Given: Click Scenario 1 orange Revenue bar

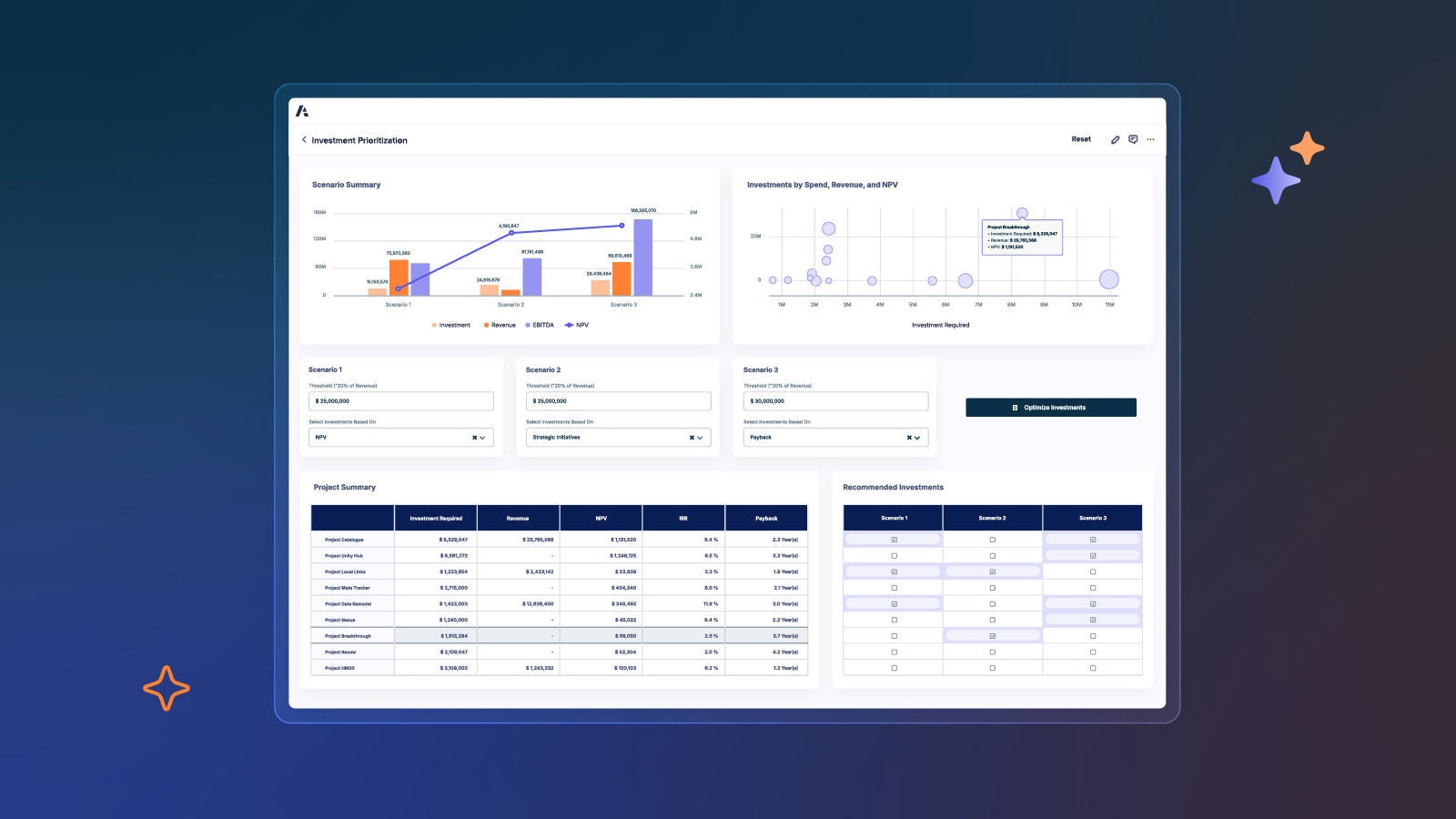Looking at the screenshot, I should click(399, 278).
